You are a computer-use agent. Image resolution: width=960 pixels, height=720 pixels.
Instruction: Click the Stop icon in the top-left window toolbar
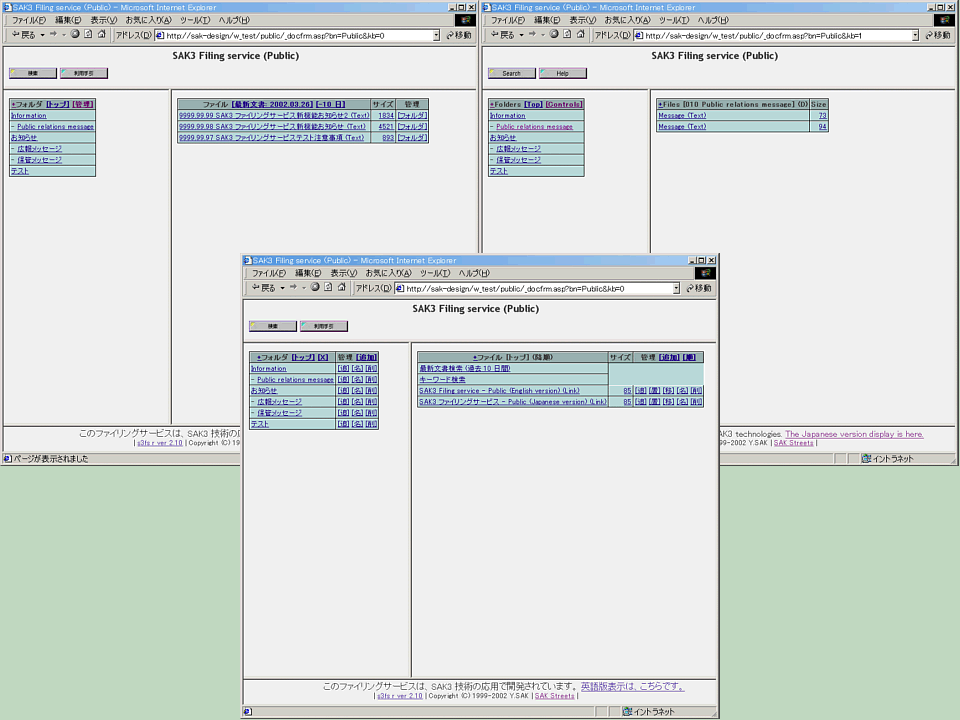pyautogui.click(x=75, y=34)
